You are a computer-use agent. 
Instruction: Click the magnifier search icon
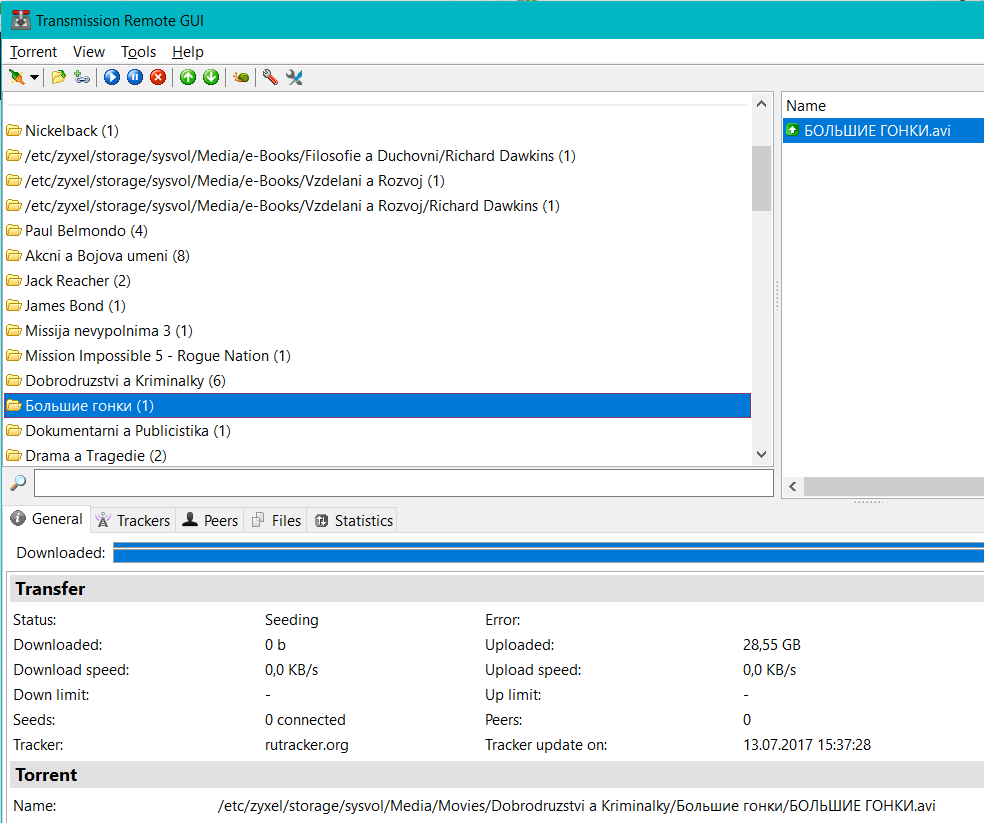[18, 483]
